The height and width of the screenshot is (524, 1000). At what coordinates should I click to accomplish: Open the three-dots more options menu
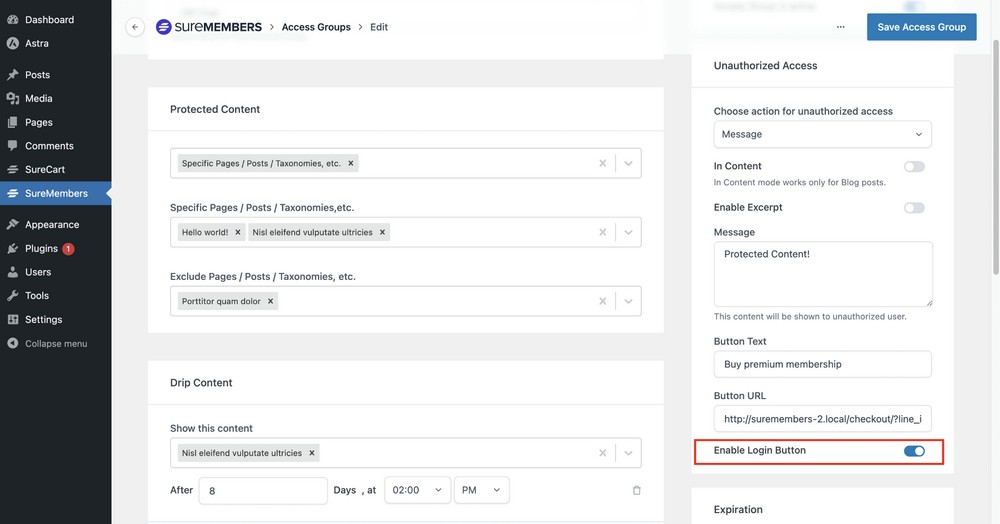[x=841, y=27]
